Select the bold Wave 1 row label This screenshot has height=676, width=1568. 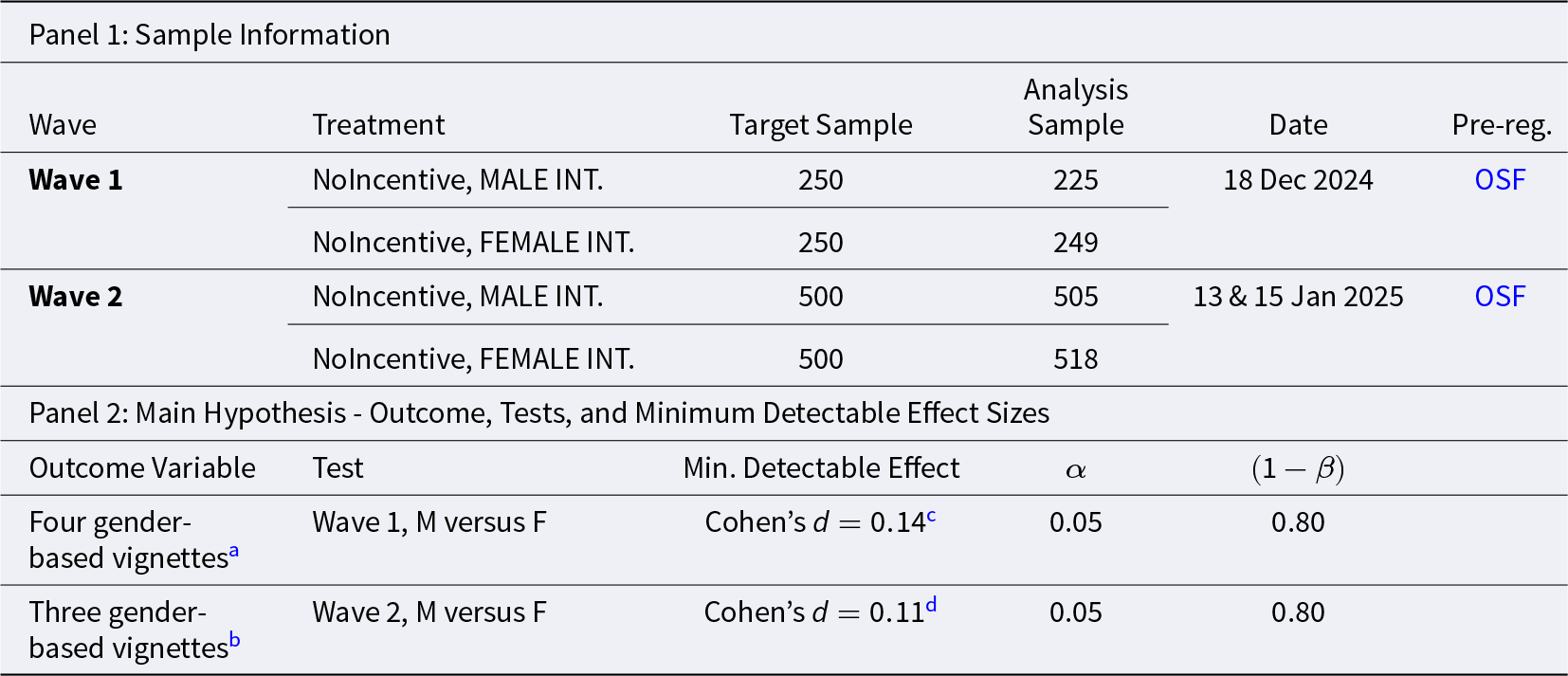tap(76, 180)
